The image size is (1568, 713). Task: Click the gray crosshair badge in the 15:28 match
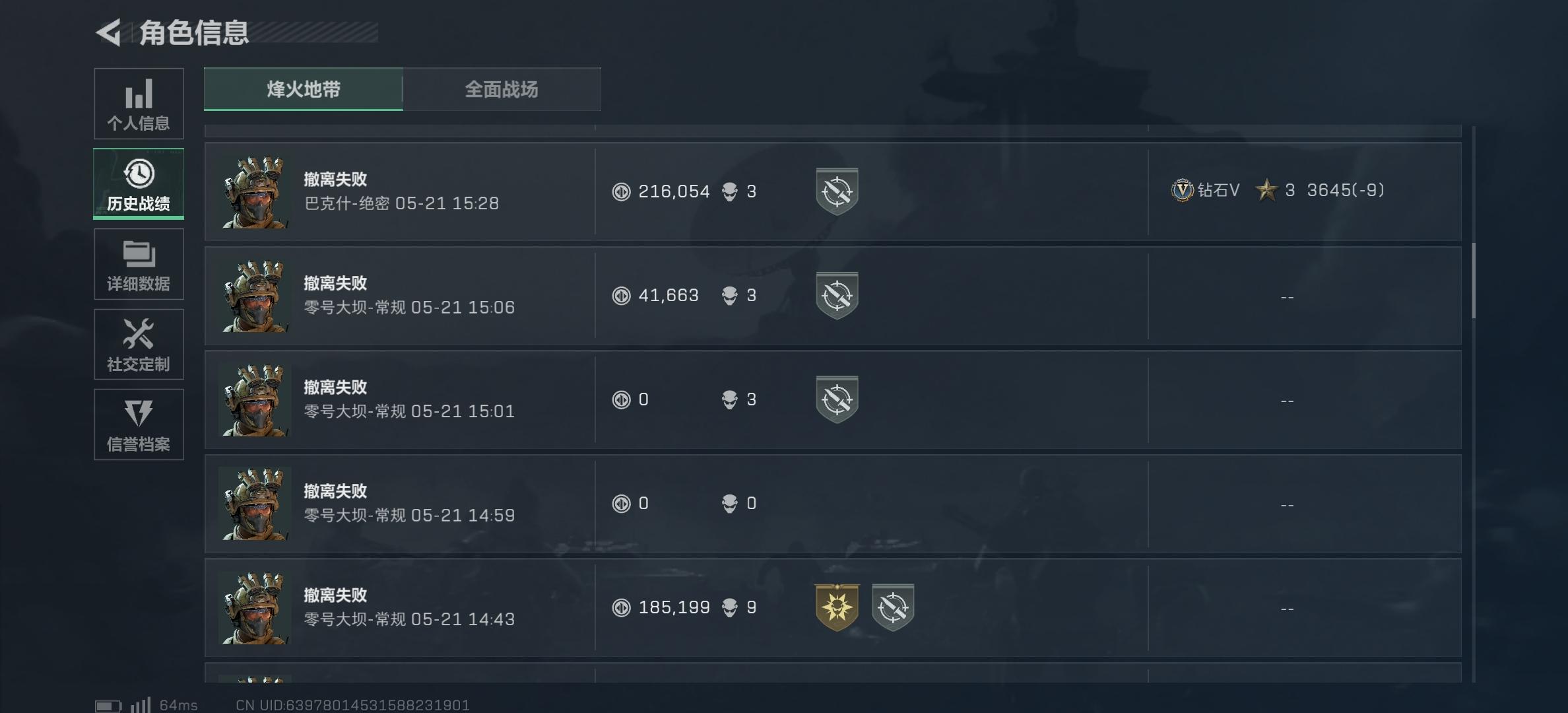[837, 191]
